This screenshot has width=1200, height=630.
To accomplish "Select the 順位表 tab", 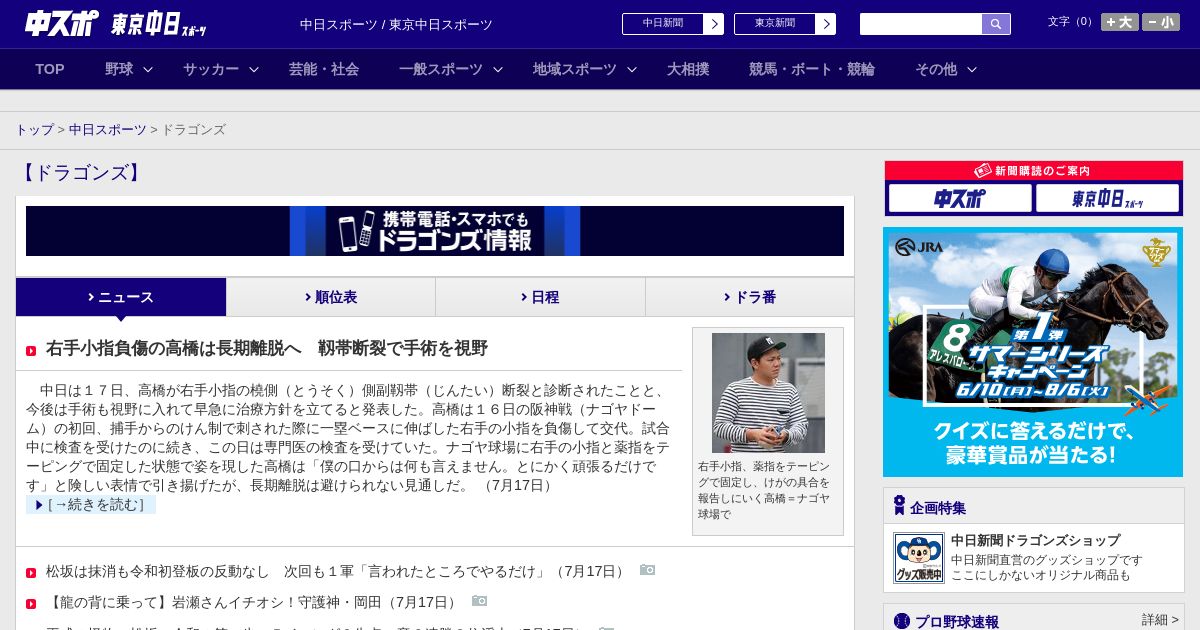I will click(331, 297).
